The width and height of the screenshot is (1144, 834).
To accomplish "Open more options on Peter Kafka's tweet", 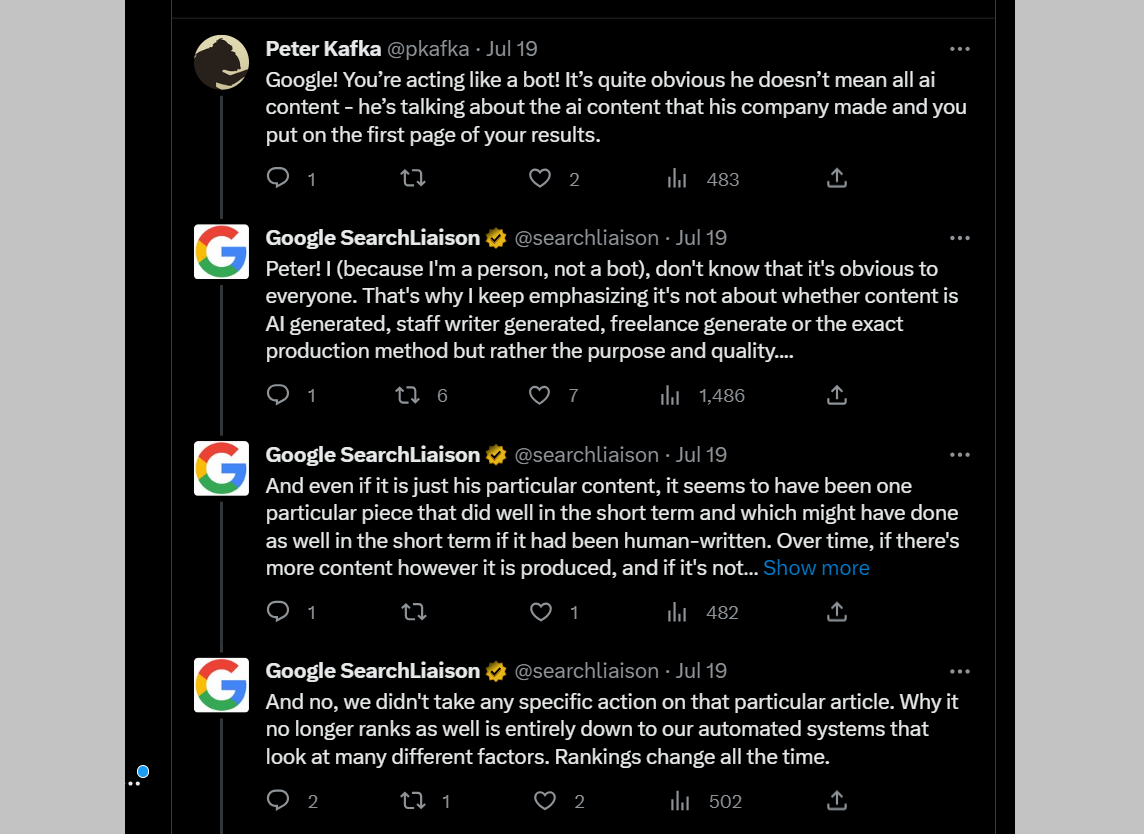I will point(959,49).
